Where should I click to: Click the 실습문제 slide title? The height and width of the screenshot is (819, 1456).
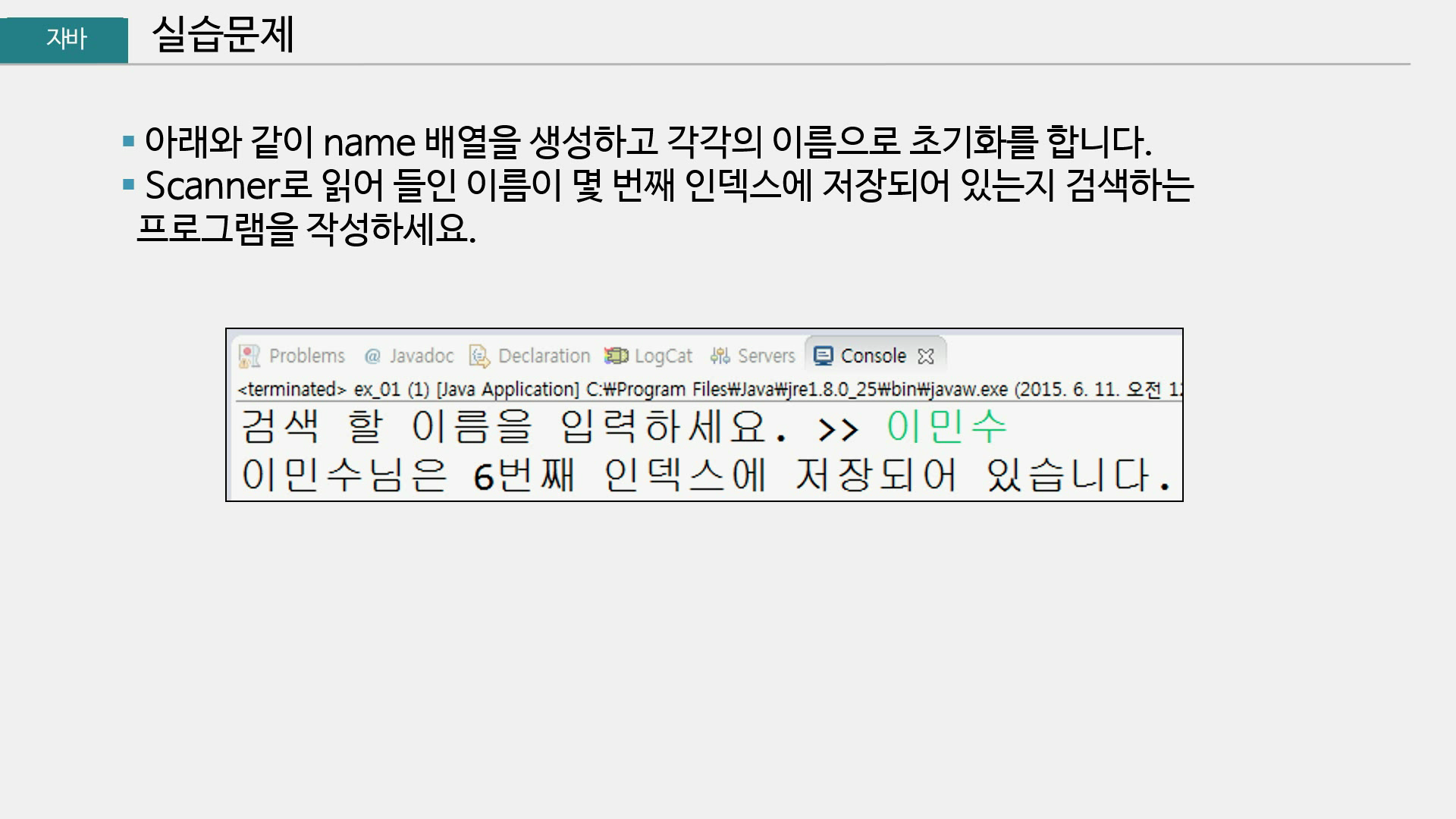click(223, 36)
